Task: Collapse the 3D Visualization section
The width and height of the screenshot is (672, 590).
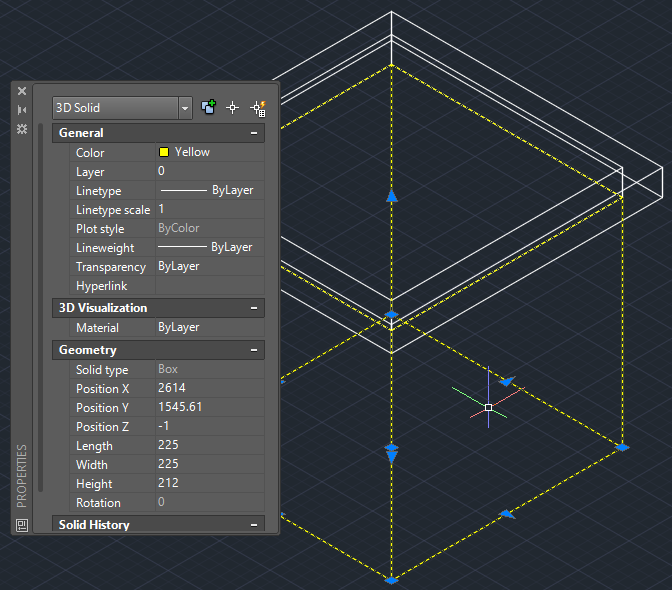Action: pos(254,308)
